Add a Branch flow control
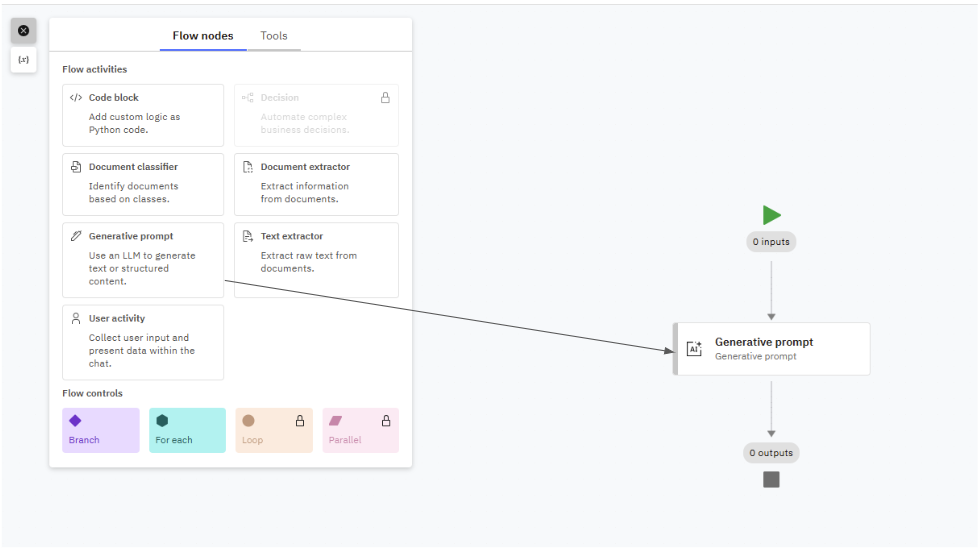979x549 pixels. click(x=101, y=430)
